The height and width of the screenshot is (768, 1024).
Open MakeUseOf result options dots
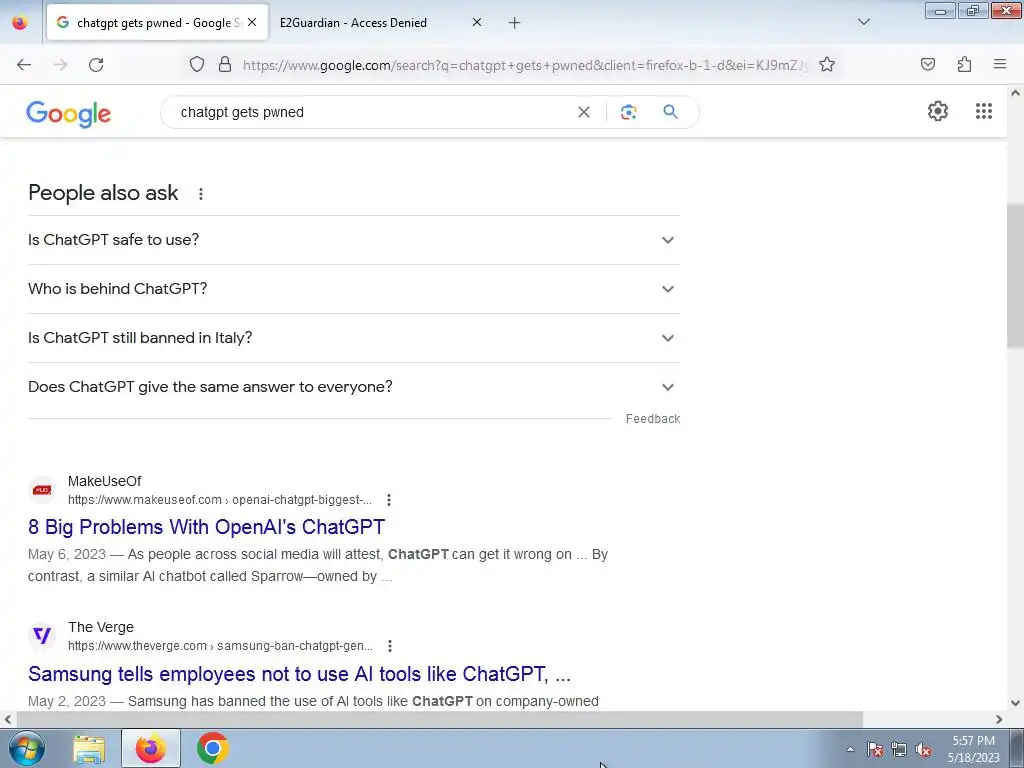coord(389,500)
